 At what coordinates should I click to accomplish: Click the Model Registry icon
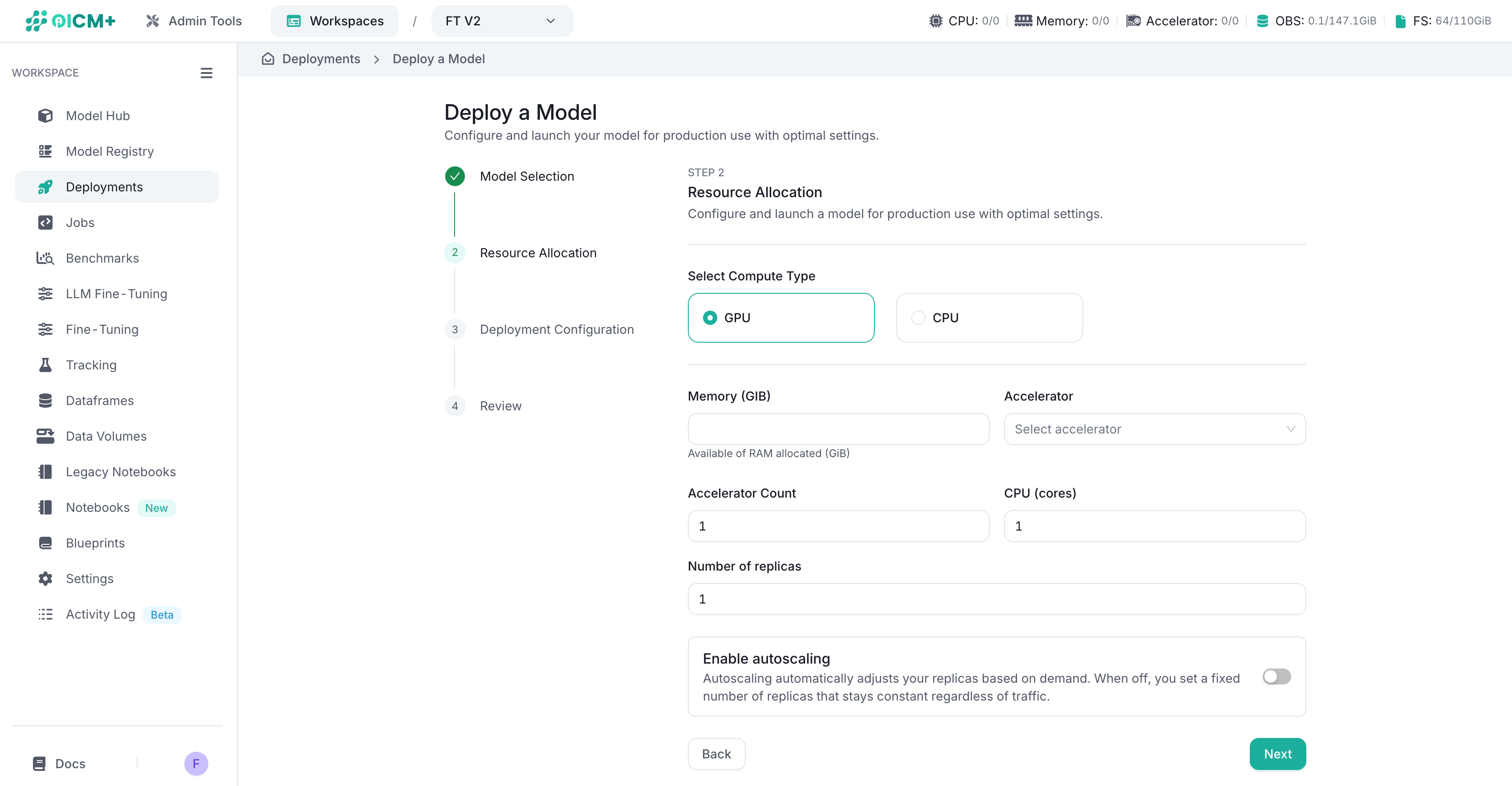45,151
